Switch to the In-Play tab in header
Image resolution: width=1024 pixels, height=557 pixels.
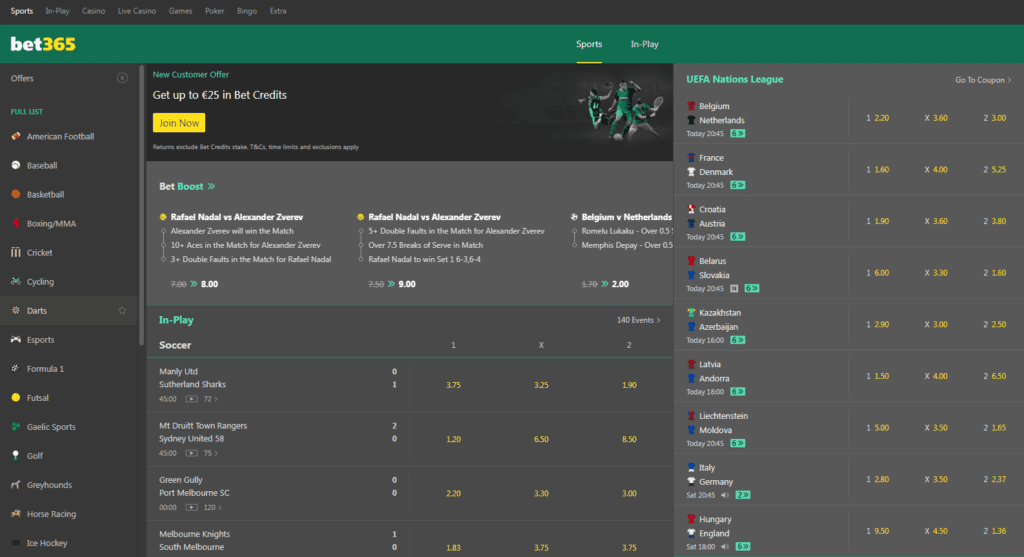[644, 44]
